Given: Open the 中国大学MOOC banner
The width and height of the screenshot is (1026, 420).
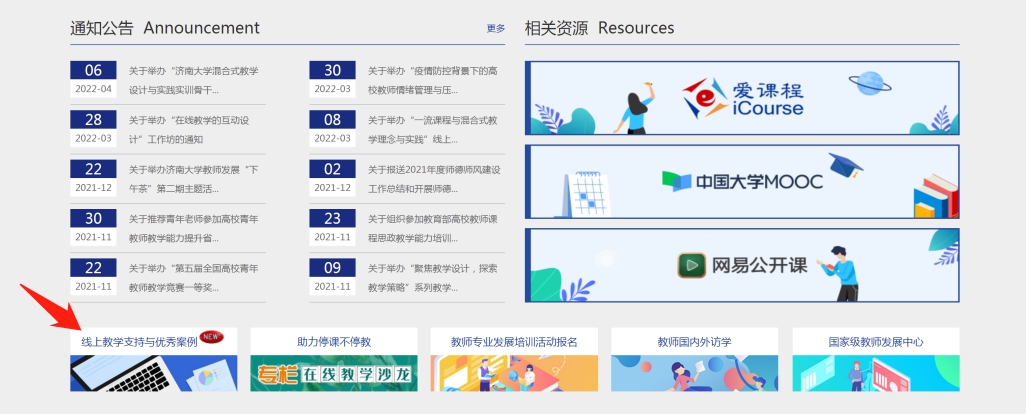Looking at the screenshot, I should (741, 182).
